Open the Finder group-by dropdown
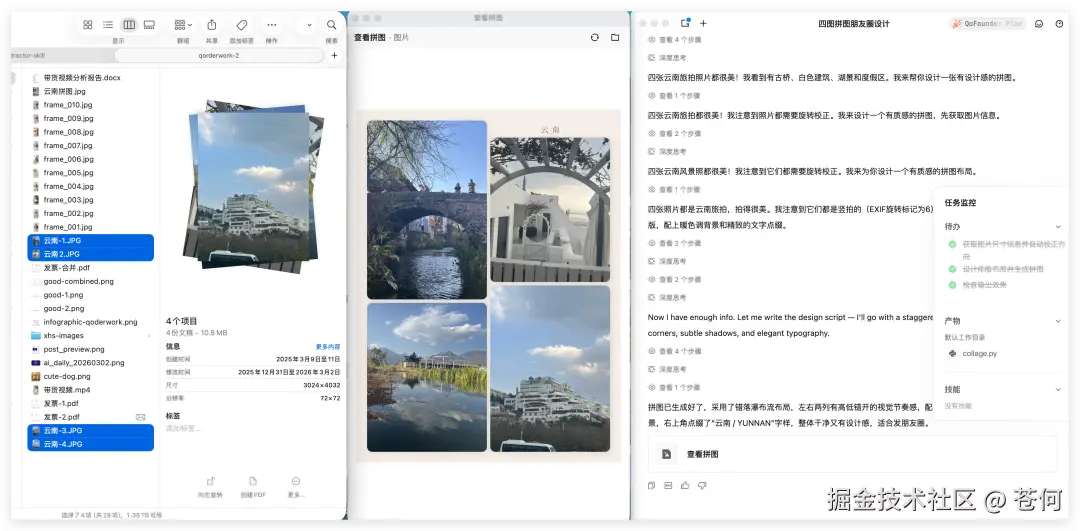The height and width of the screenshot is (531, 1080). point(183,25)
